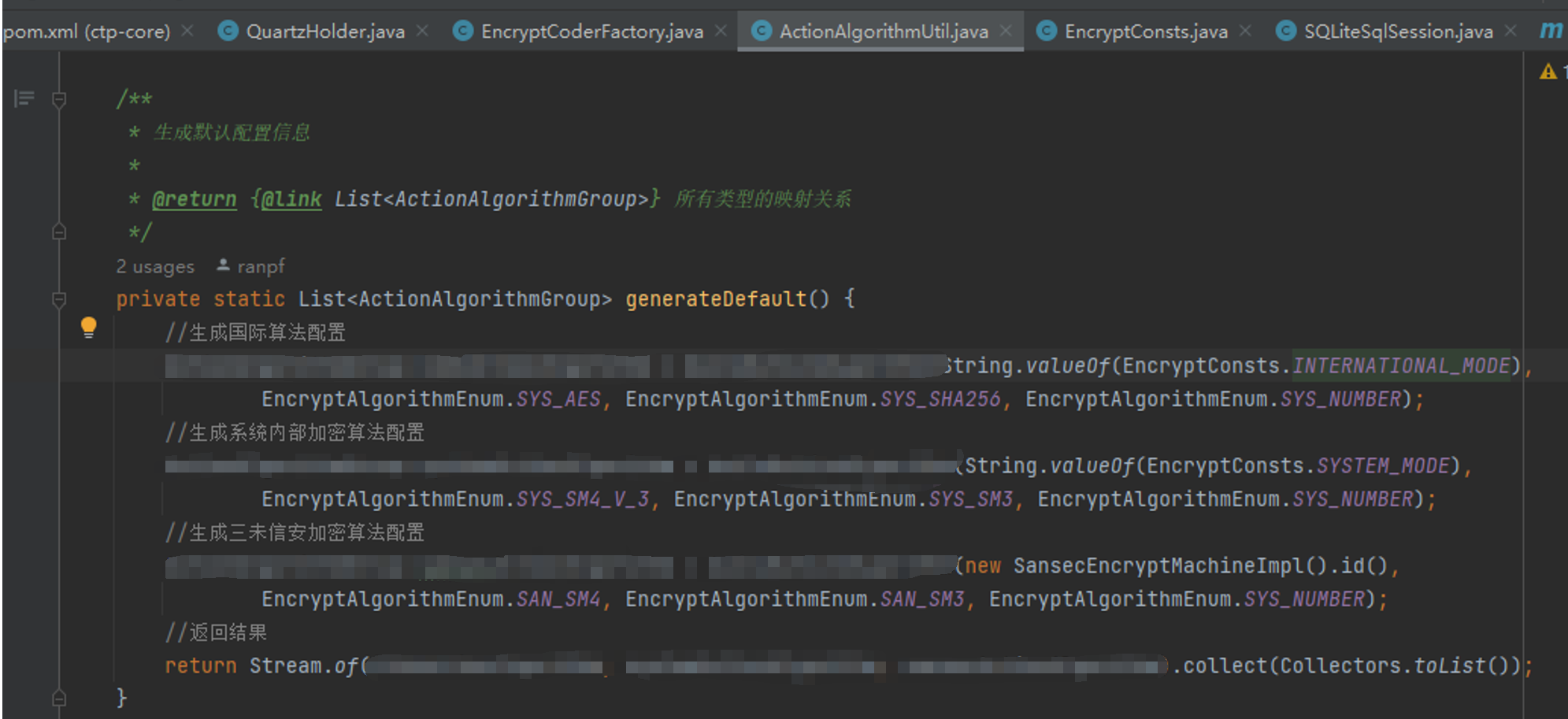Click the EncryptConsts.java class file icon
This screenshot has height=719, width=1568.
point(1047,31)
